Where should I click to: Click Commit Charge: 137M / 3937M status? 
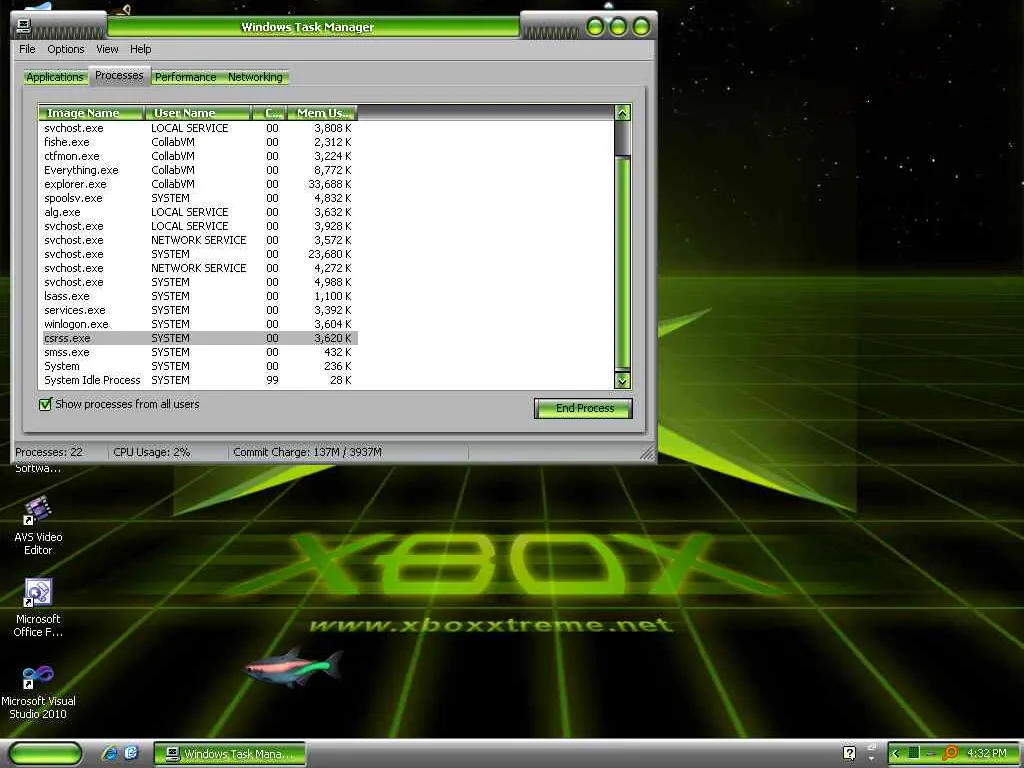tap(308, 452)
